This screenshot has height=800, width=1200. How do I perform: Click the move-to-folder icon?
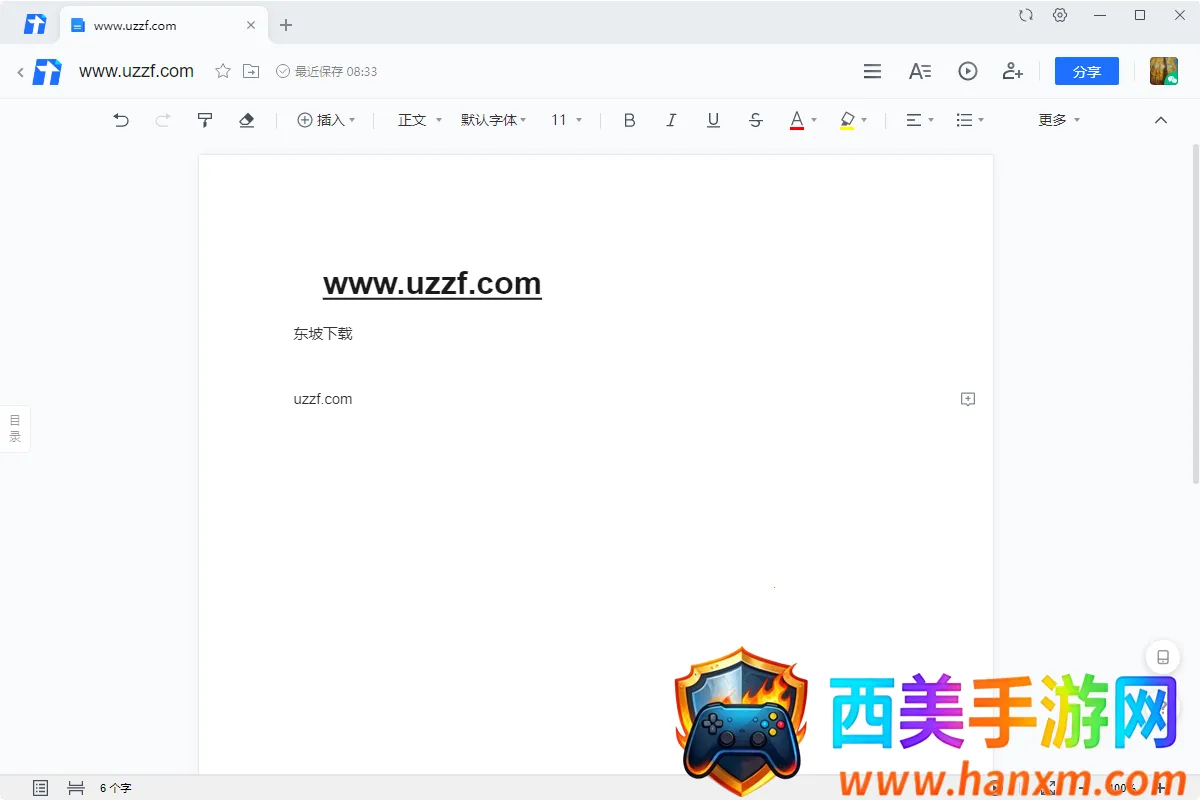point(251,71)
